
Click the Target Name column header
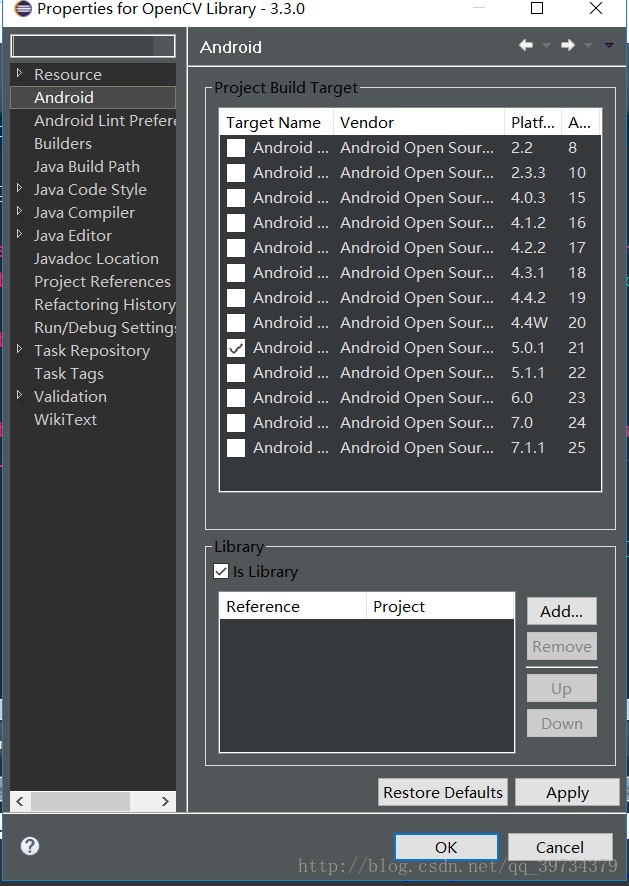(x=276, y=123)
